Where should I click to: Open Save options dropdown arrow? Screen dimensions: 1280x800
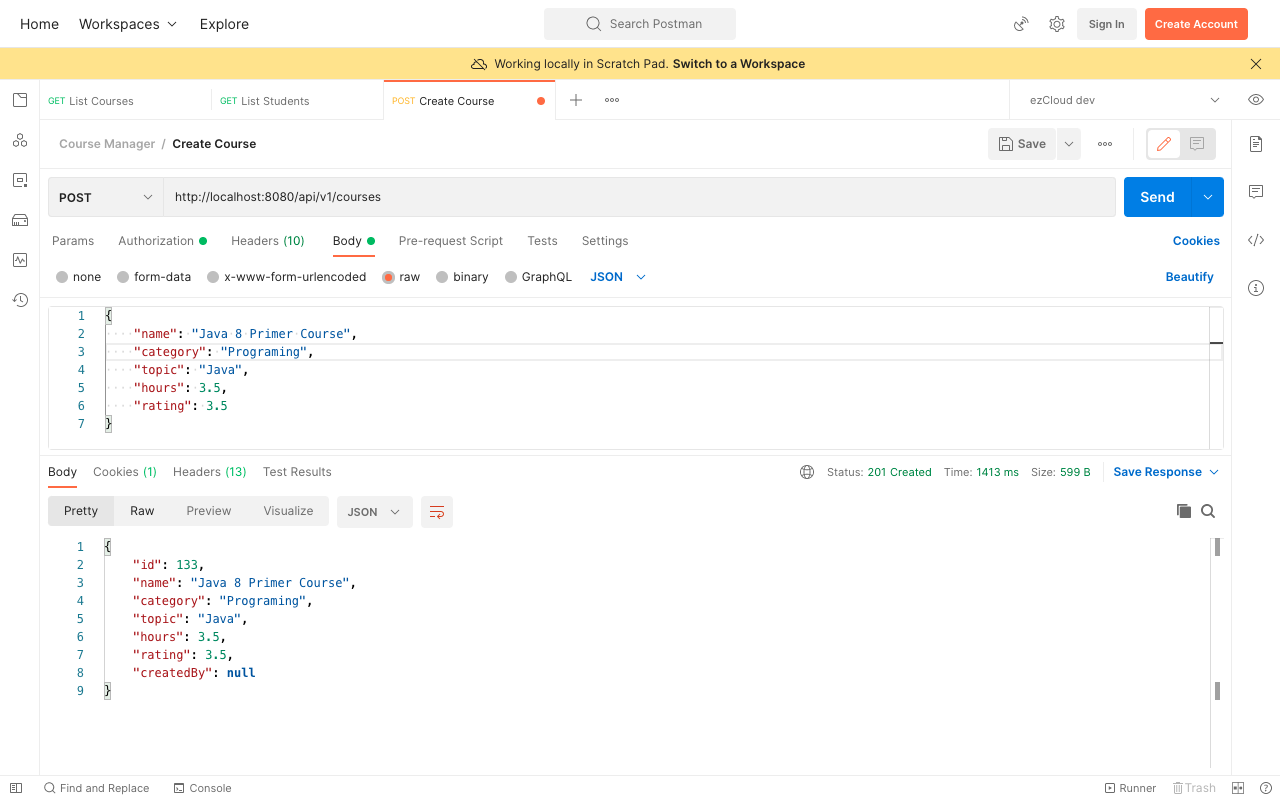[1069, 144]
